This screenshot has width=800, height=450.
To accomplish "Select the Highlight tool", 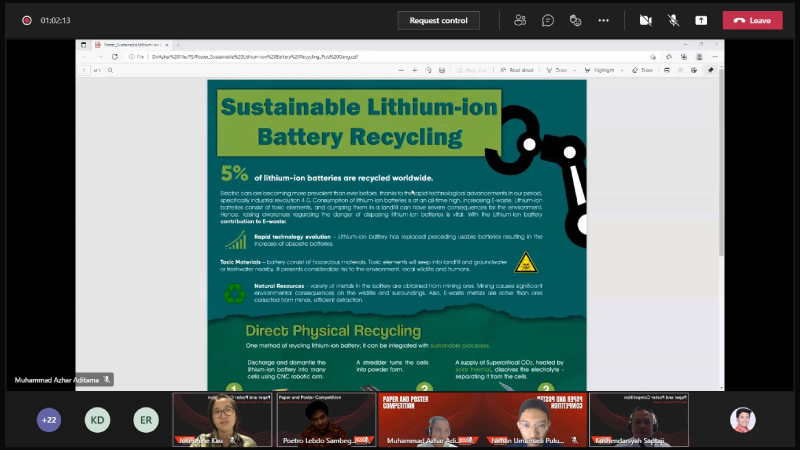I will [599, 70].
